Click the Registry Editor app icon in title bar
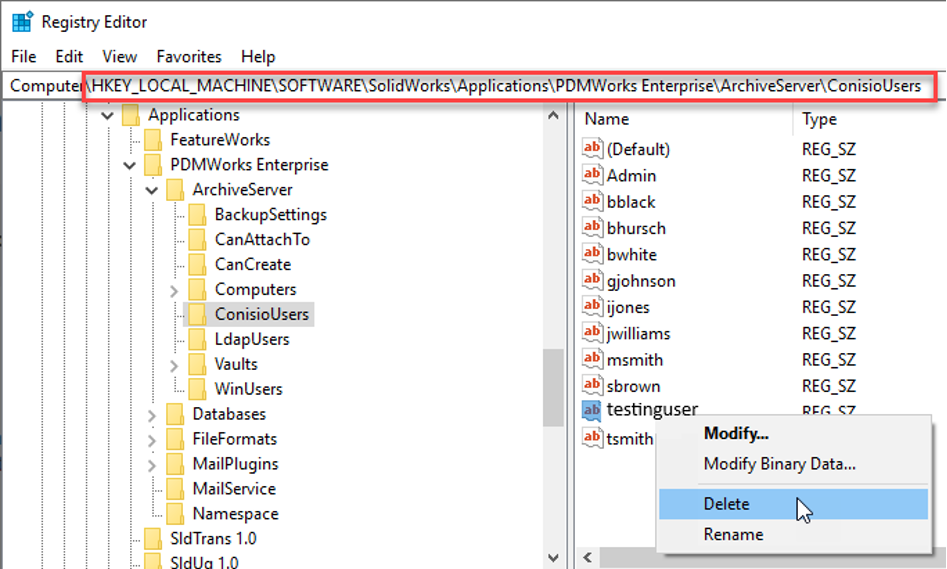 (x=20, y=22)
